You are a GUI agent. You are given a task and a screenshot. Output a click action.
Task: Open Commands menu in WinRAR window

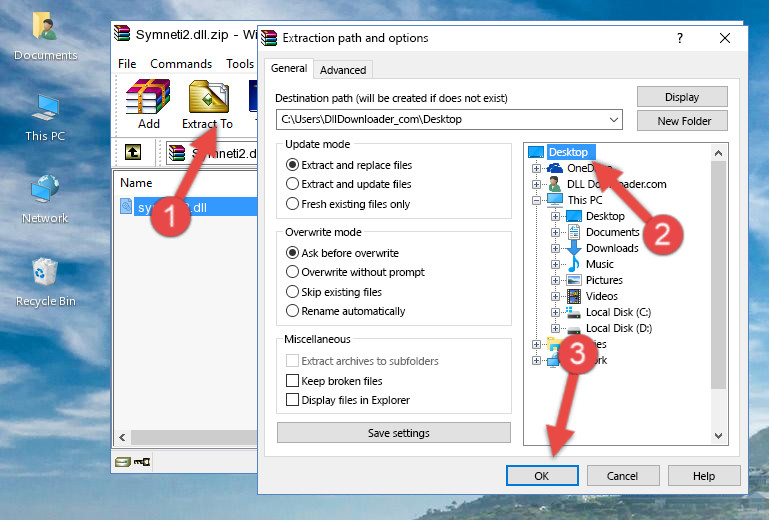pos(181,64)
